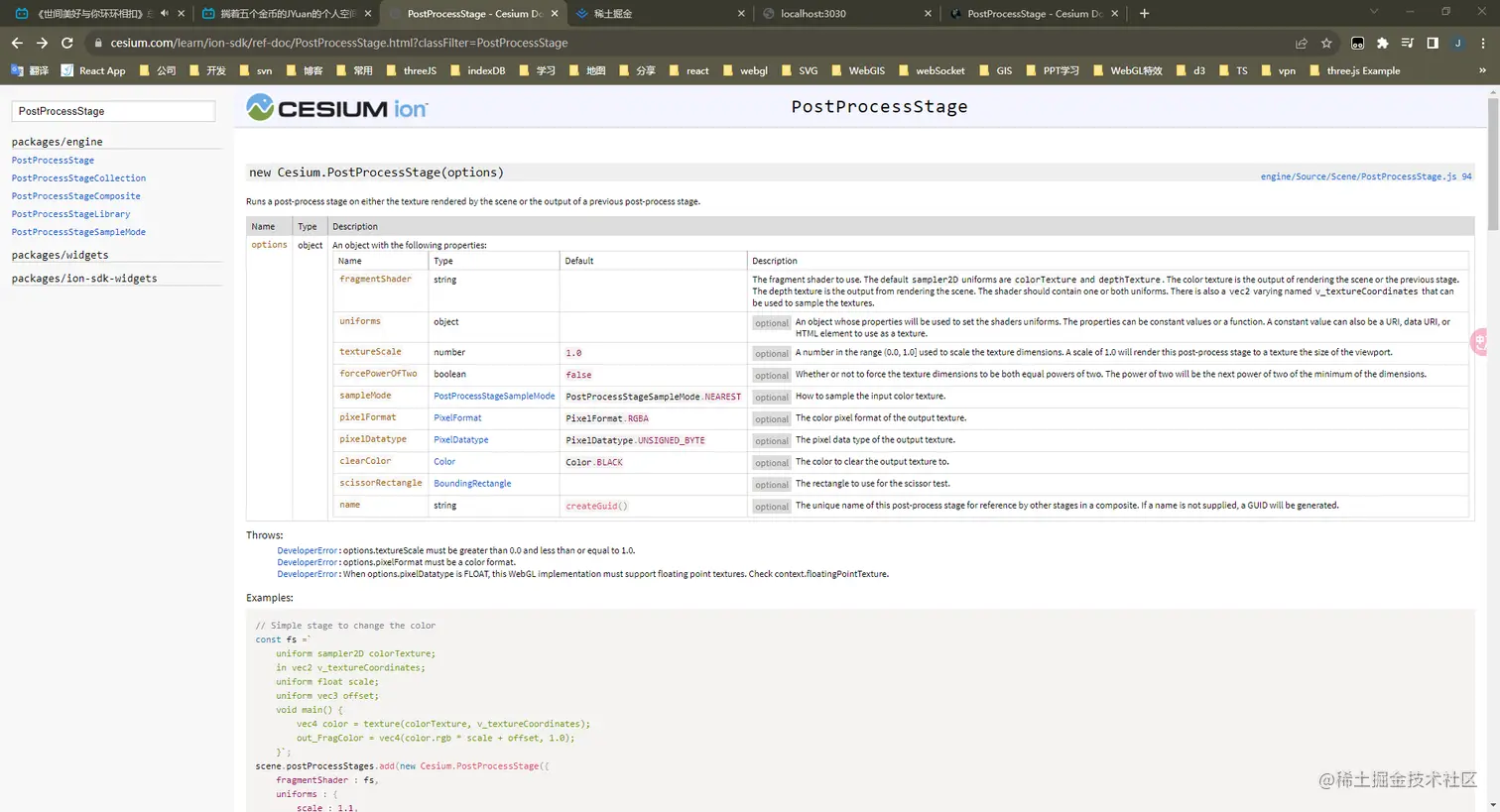Screen dimensions: 1500x812
Task: Open the 公司 bookmark folder
Action: pyautogui.click(x=157, y=70)
